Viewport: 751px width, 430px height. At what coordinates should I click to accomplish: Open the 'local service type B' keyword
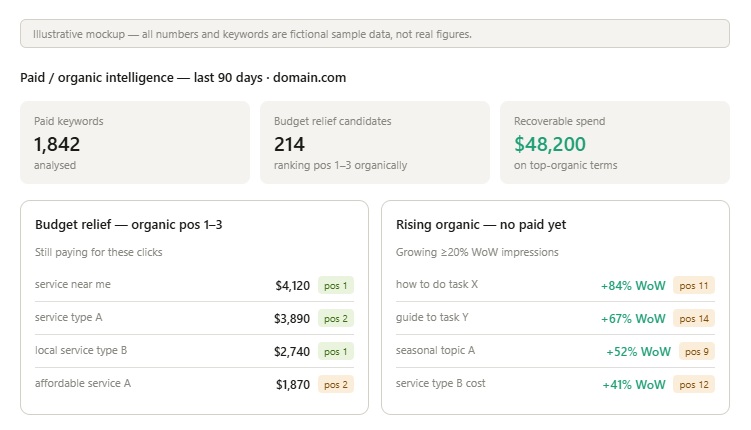[81, 351]
